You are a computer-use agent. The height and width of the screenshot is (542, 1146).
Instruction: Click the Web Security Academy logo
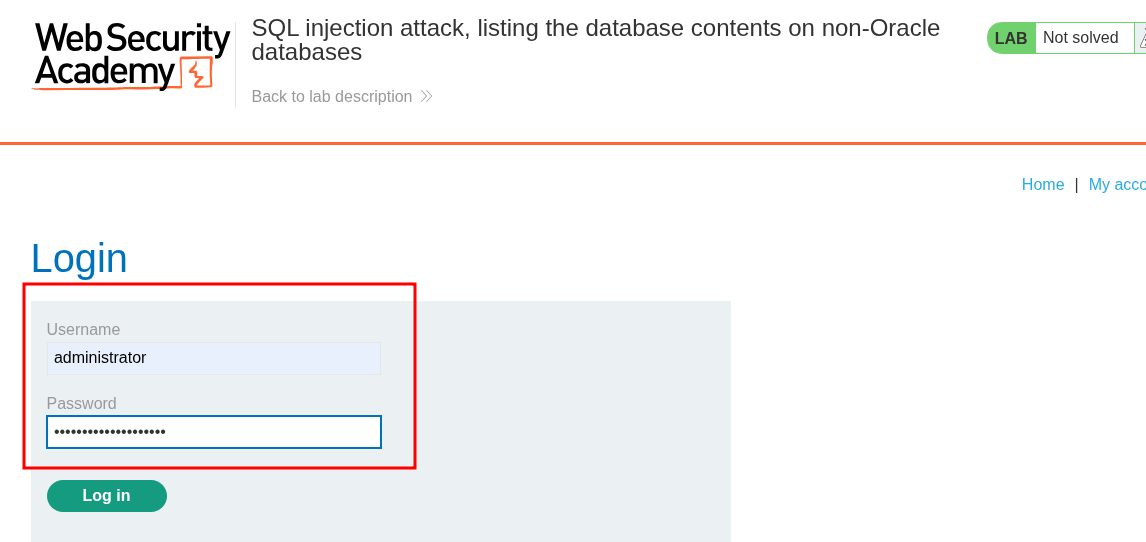click(x=131, y=56)
